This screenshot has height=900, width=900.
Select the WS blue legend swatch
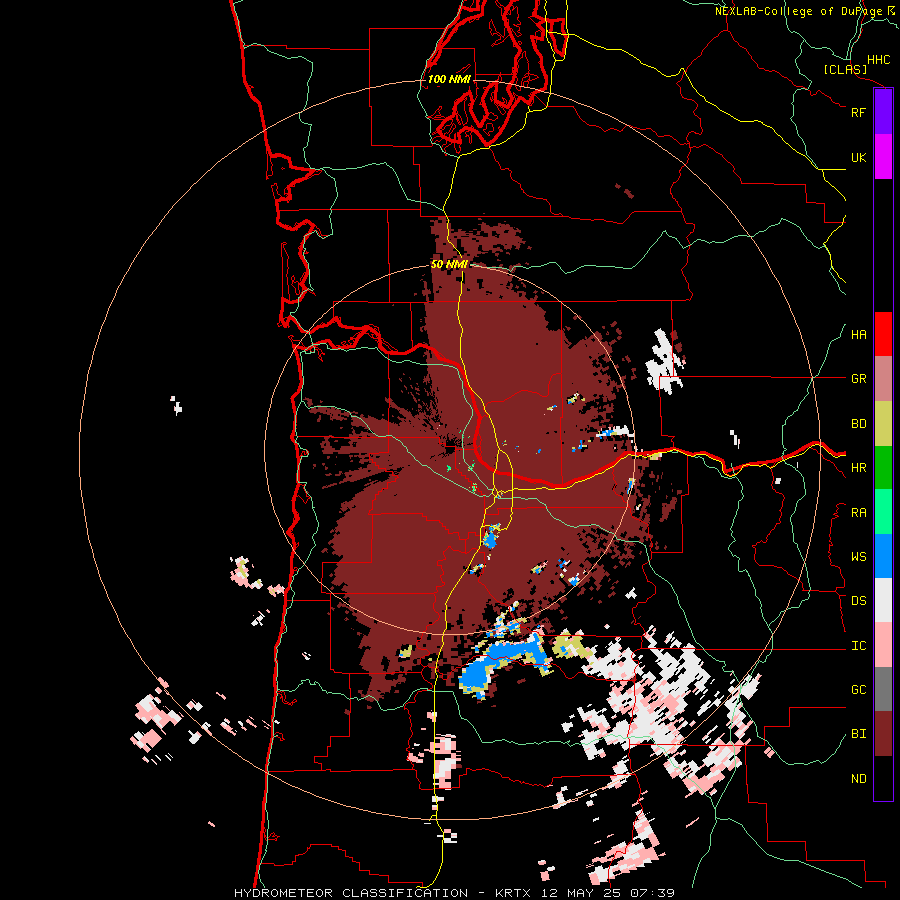[883, 556]
